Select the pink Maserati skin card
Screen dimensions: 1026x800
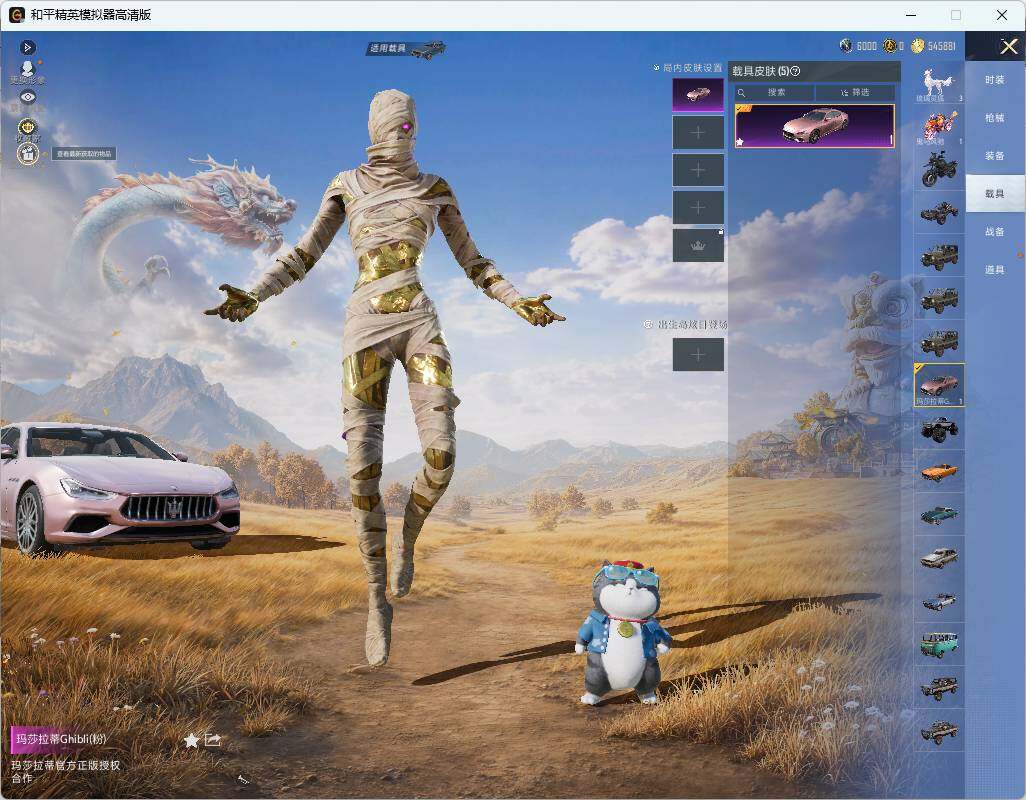815,126
